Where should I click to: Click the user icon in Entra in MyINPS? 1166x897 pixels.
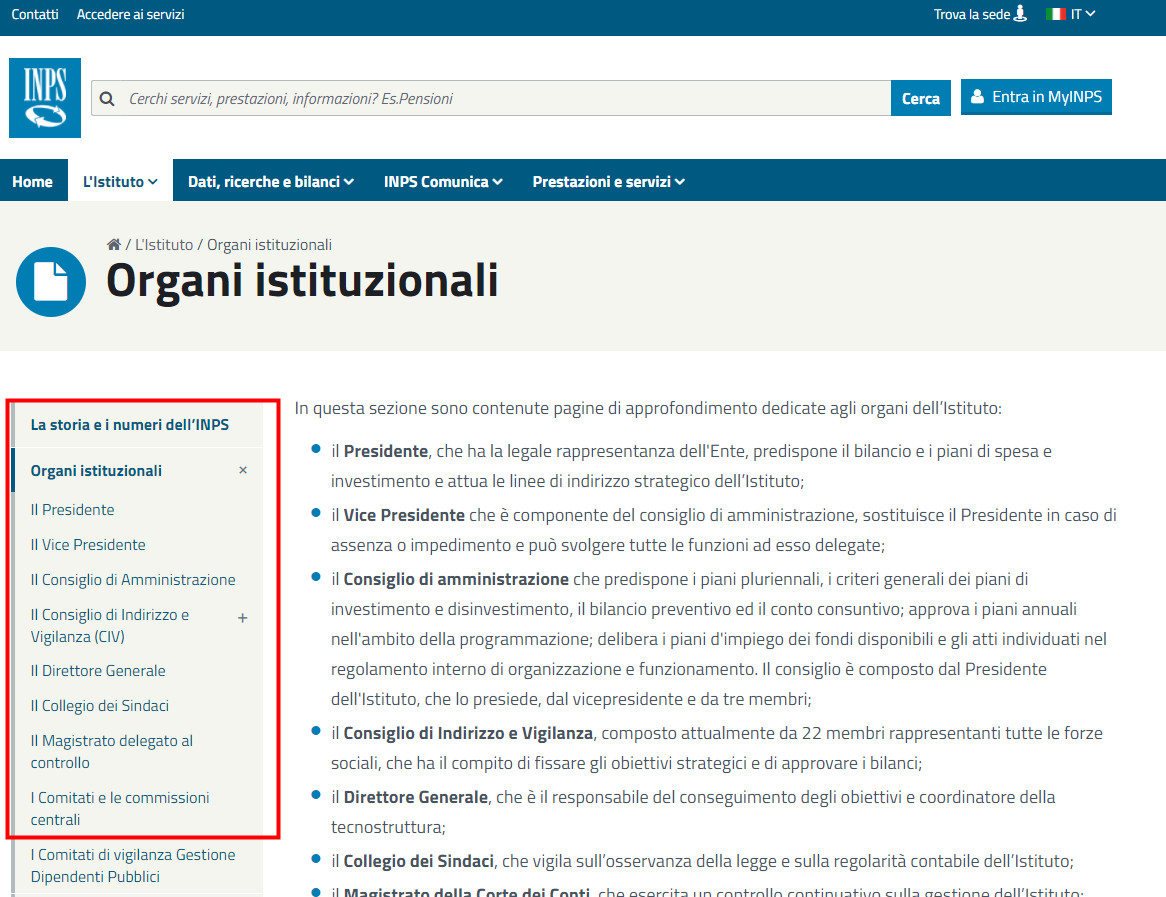(977, 97)
